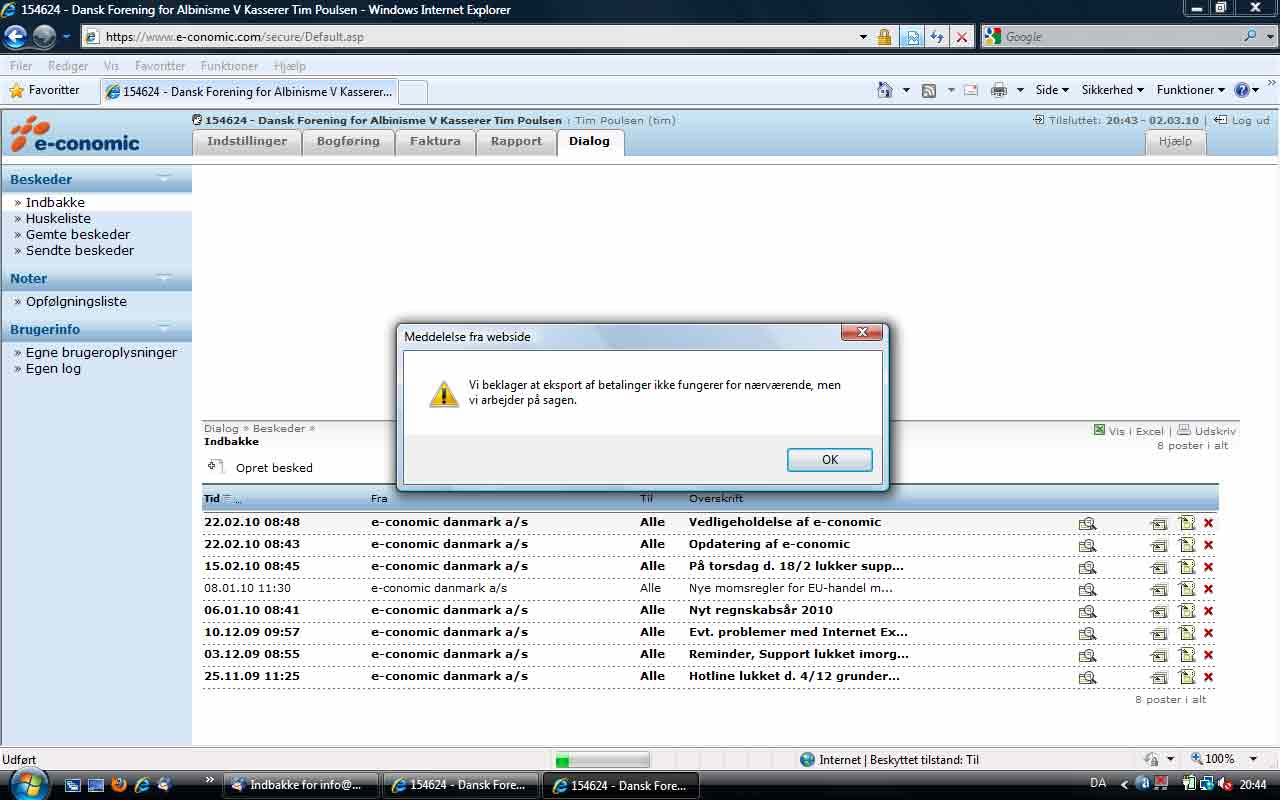Screen dimensions: 1280x800
Task: Delete the Nyt regnskabsår 2010 message
Action: [x=1208, y=611]
